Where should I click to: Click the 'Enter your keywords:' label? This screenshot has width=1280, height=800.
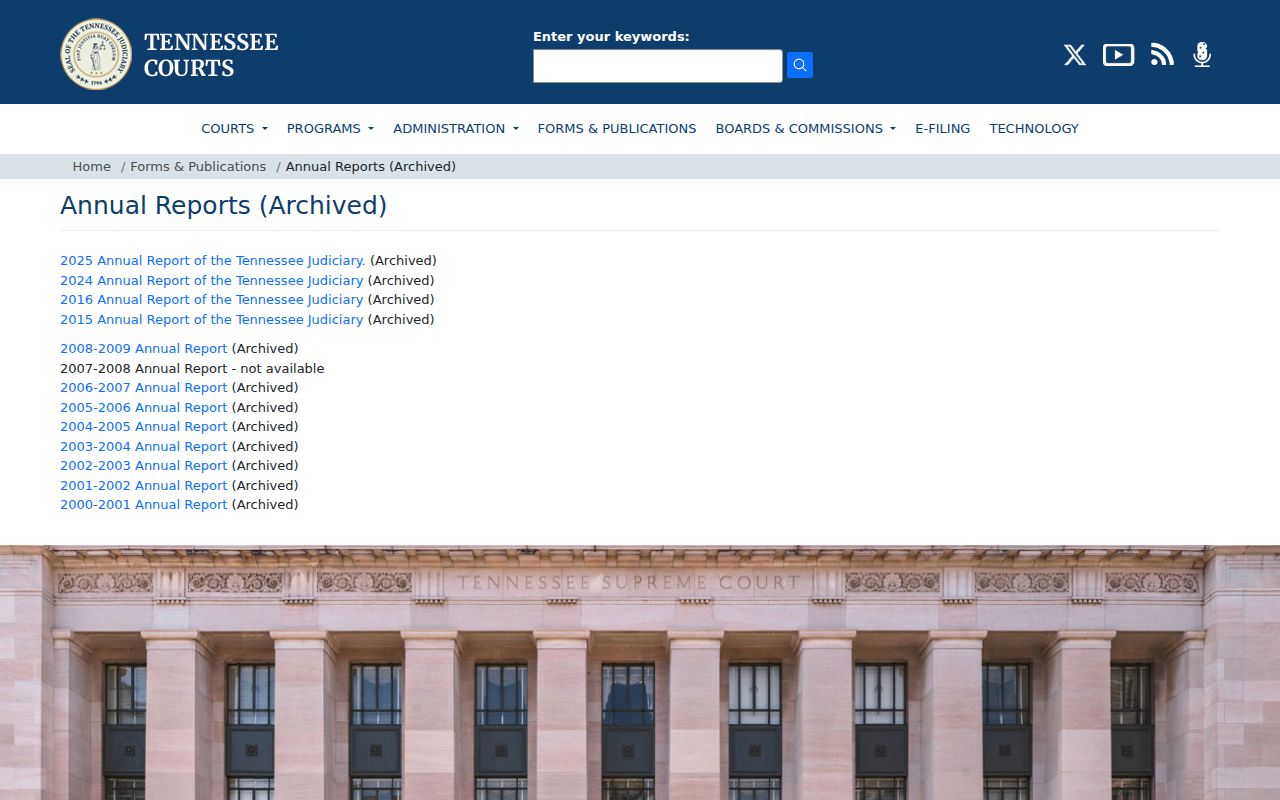click(x=611, y=36)
